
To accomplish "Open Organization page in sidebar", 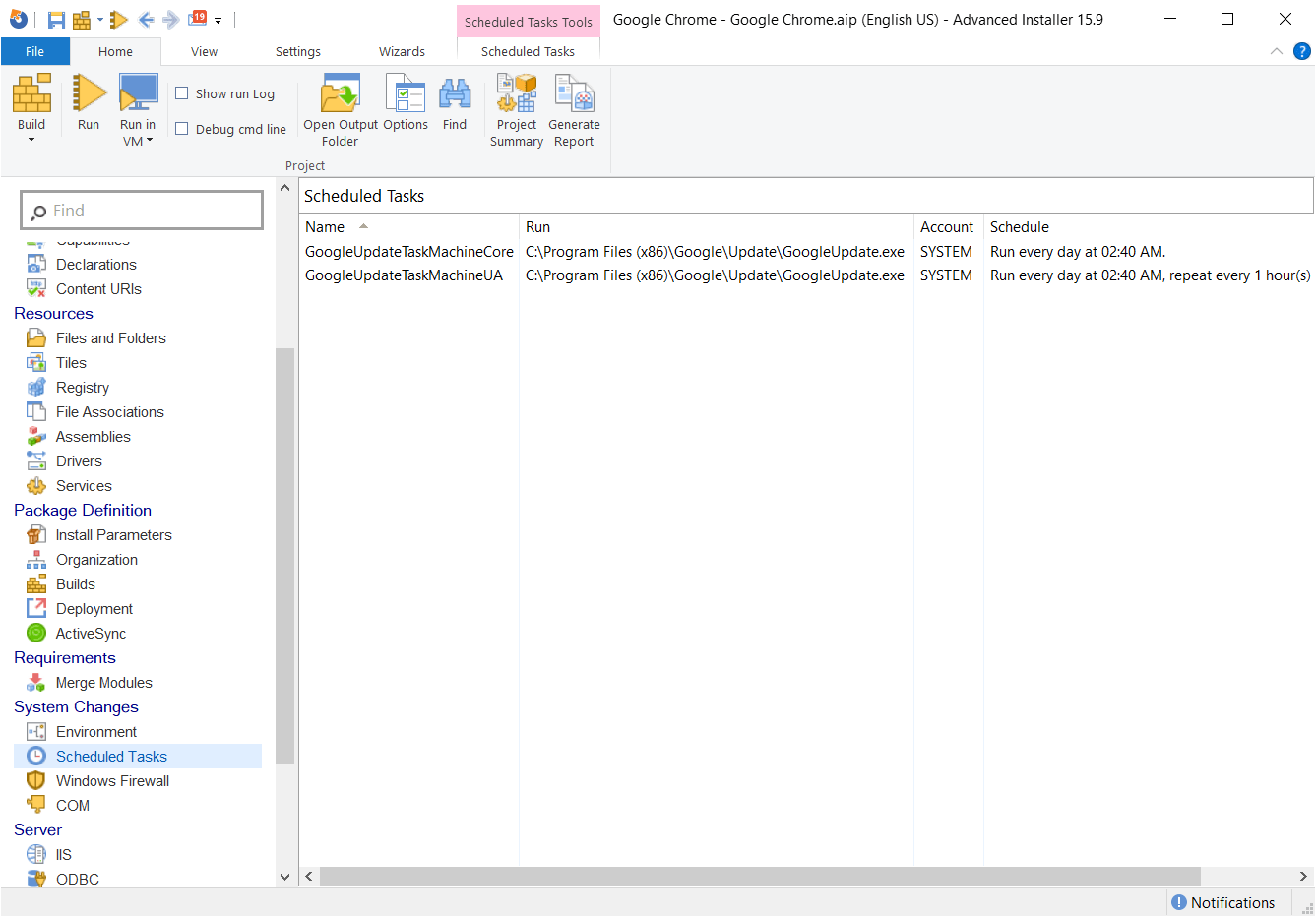I will pyautogui.click(x=96, y=559).
